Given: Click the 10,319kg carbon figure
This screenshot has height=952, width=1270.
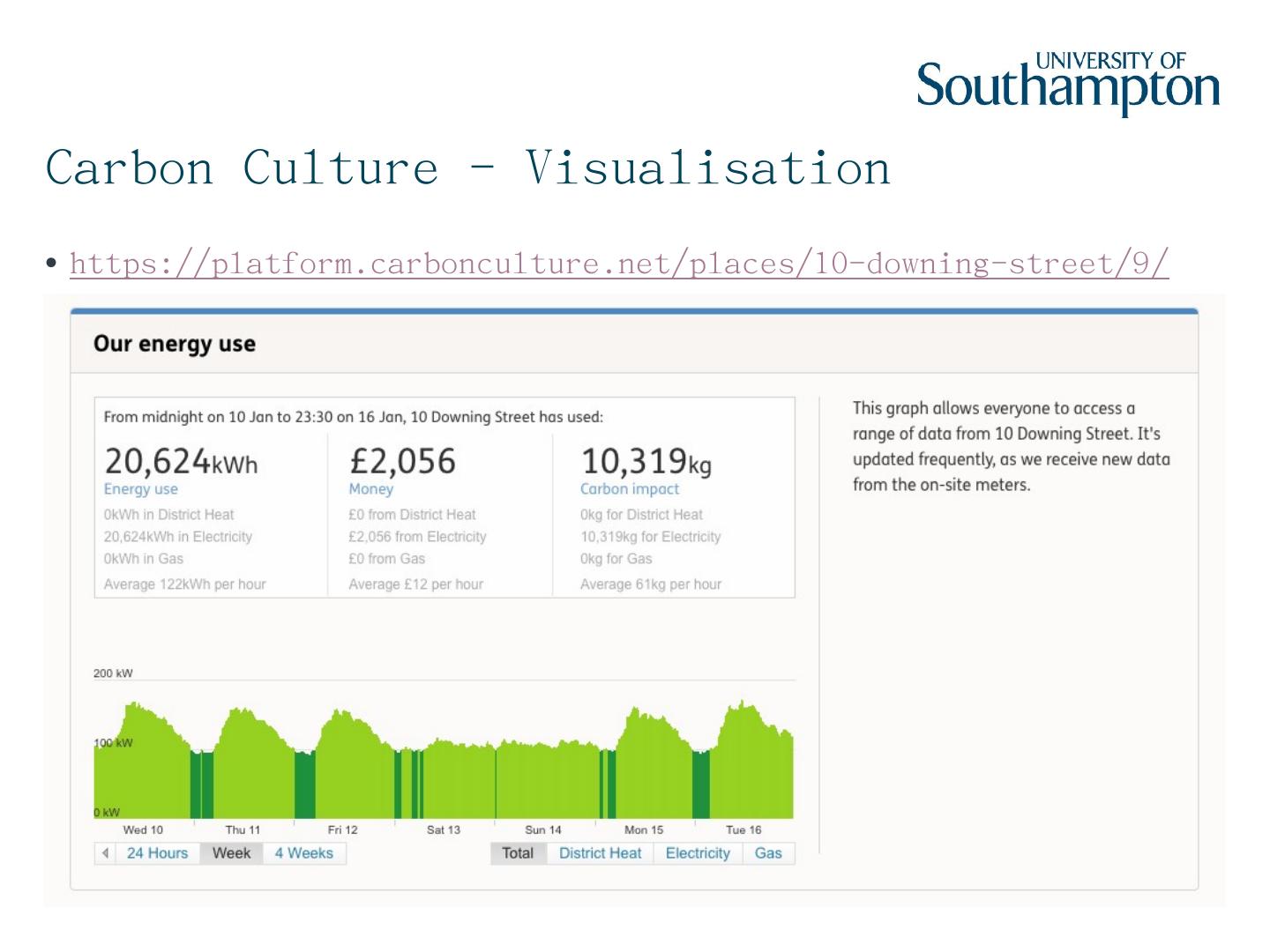Looking at the screenshot, I should (x=646, y=461).
